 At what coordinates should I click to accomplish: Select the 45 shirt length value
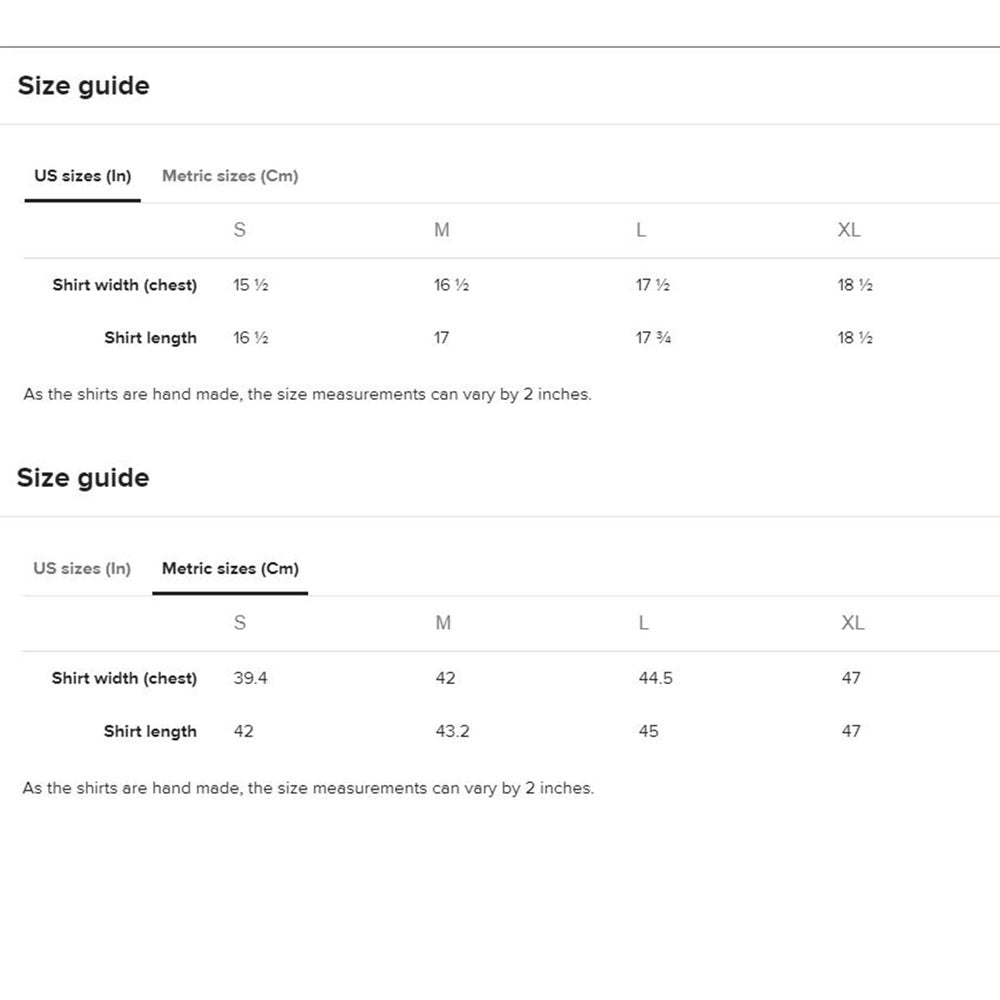[x=648, y=731]
